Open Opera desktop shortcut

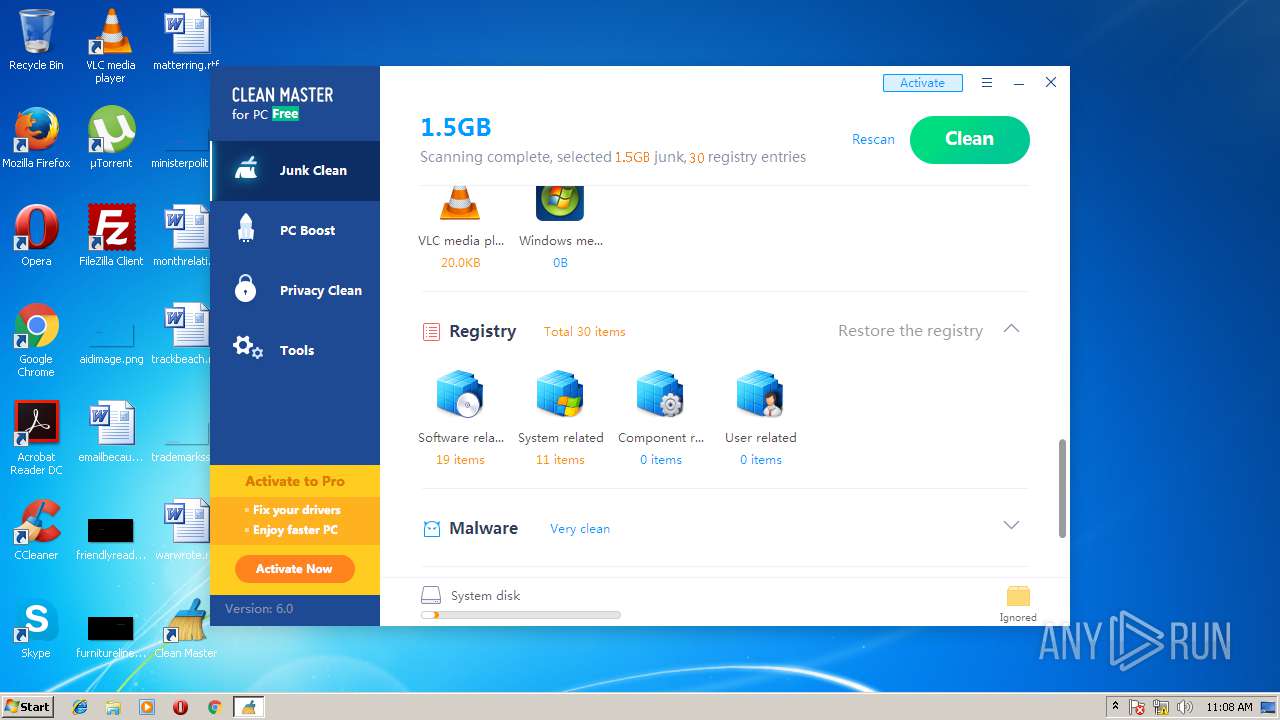point(36,236)
